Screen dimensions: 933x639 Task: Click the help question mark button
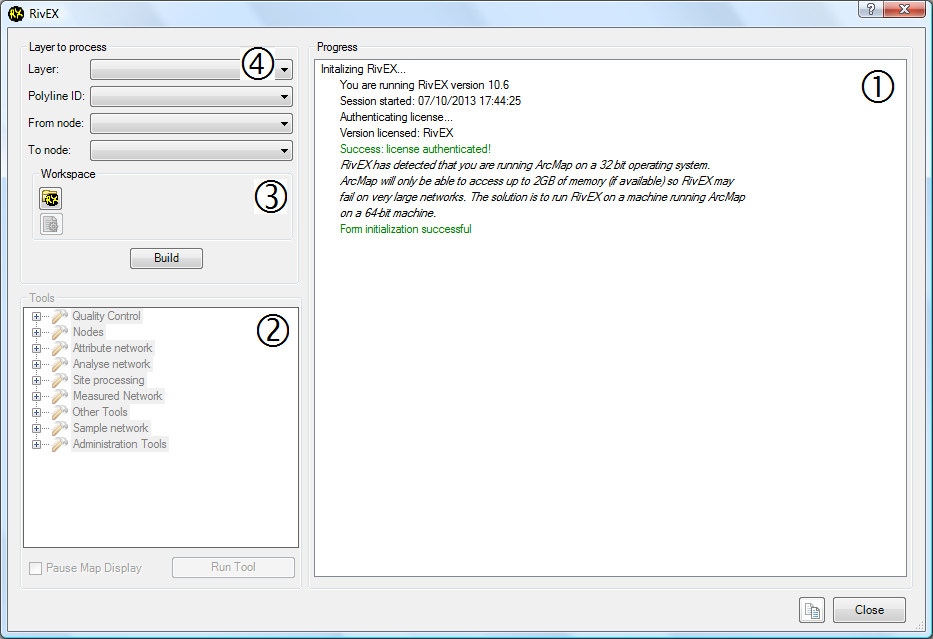(x=871, y=9)
